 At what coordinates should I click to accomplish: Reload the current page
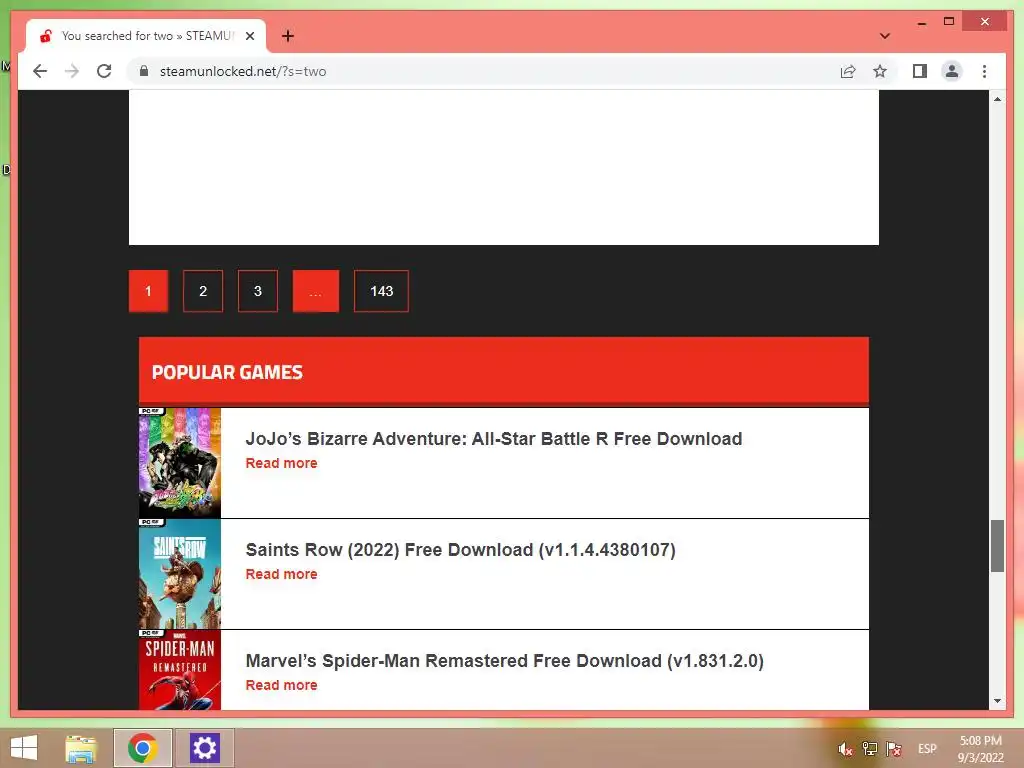pos(104,71)
